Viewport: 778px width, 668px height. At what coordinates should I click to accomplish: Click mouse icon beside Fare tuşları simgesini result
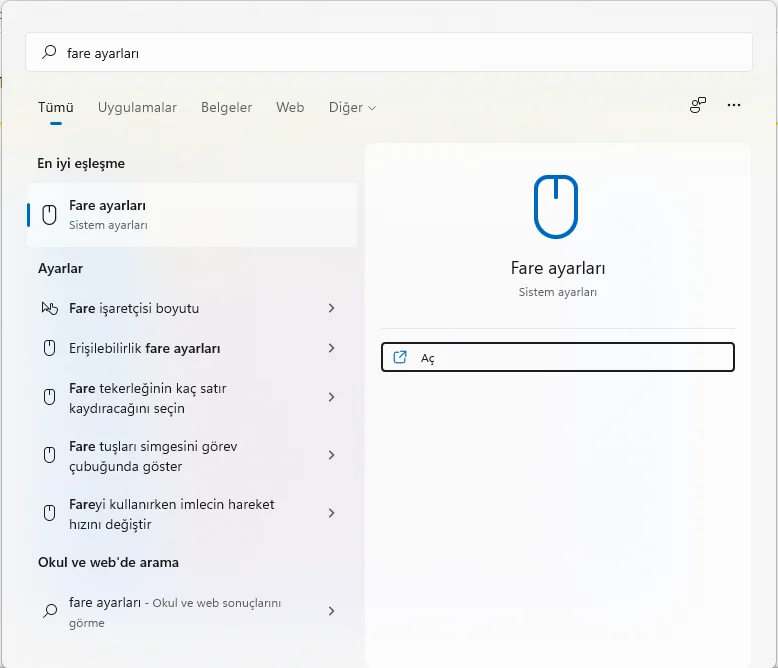click(x=49, y=455)
